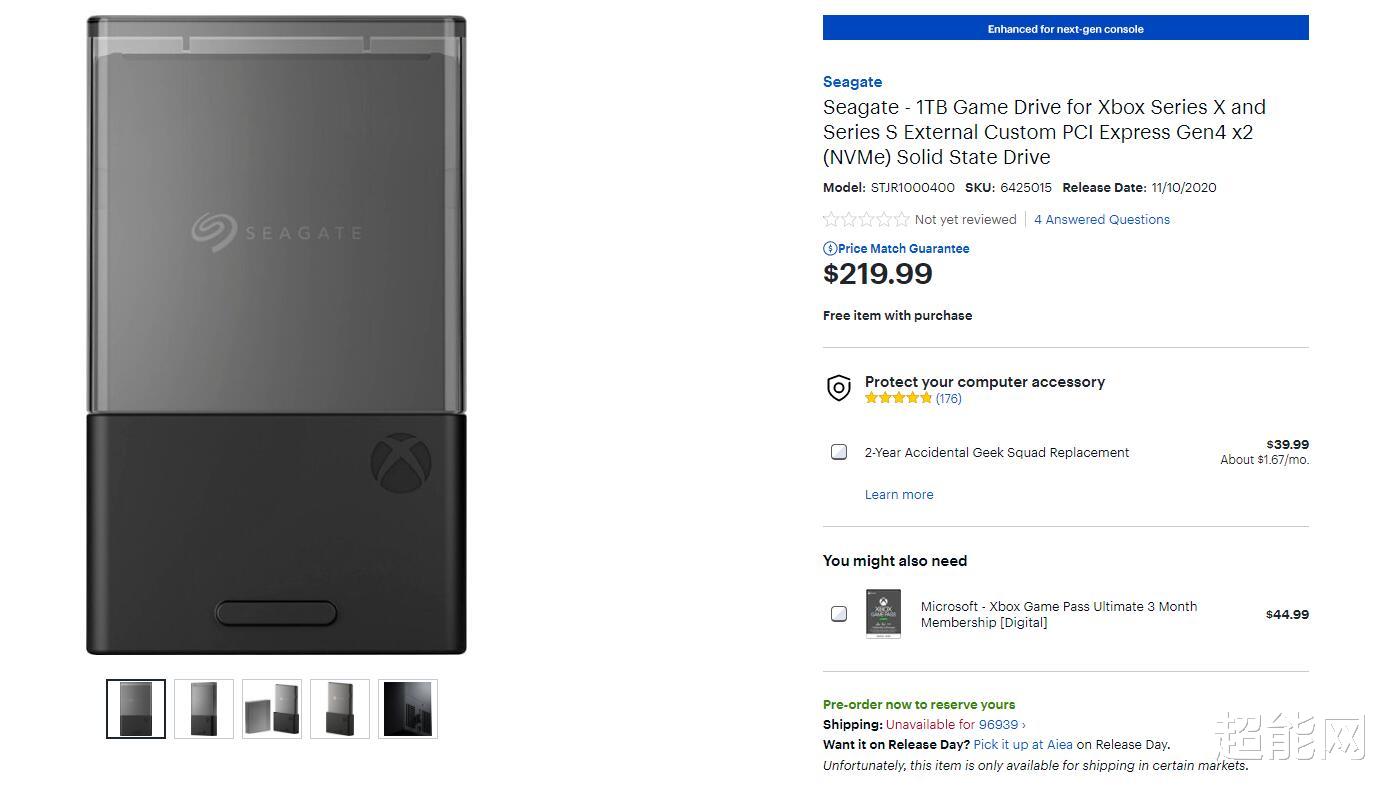Click the yellow five-star rating for protection plan

pos(898,398)
